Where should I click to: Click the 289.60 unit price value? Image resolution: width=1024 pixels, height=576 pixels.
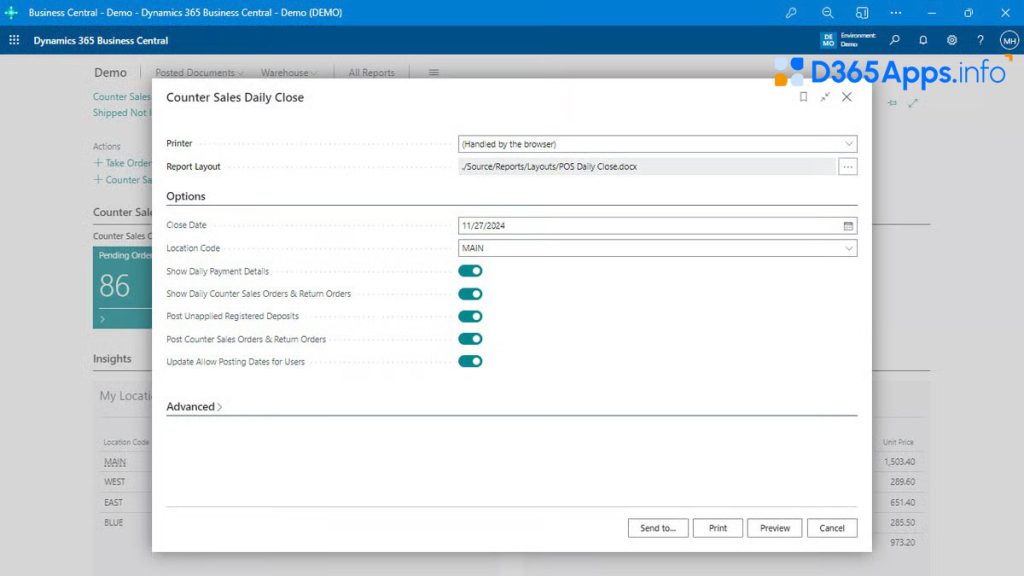902,482
